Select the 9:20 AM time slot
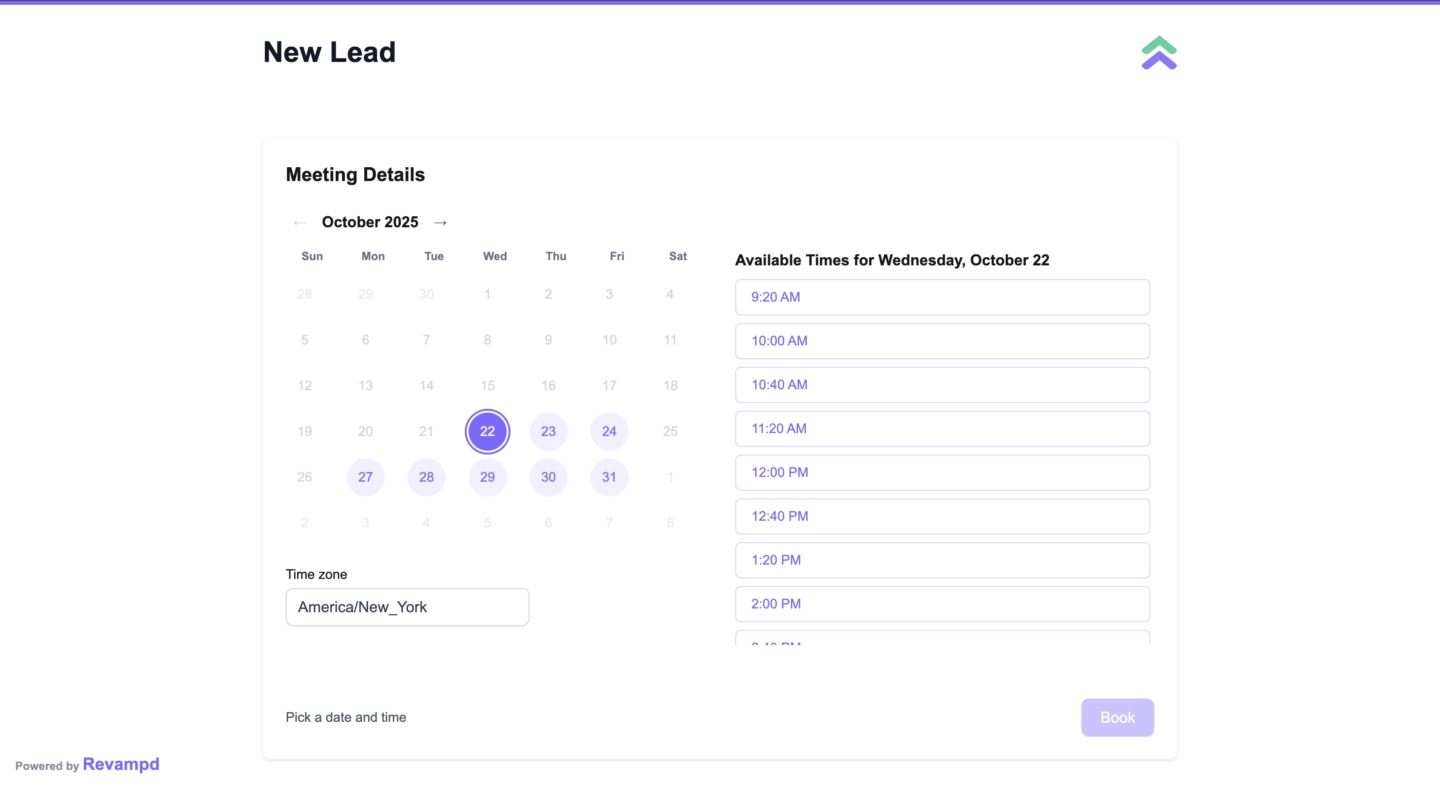 (942, 297)
